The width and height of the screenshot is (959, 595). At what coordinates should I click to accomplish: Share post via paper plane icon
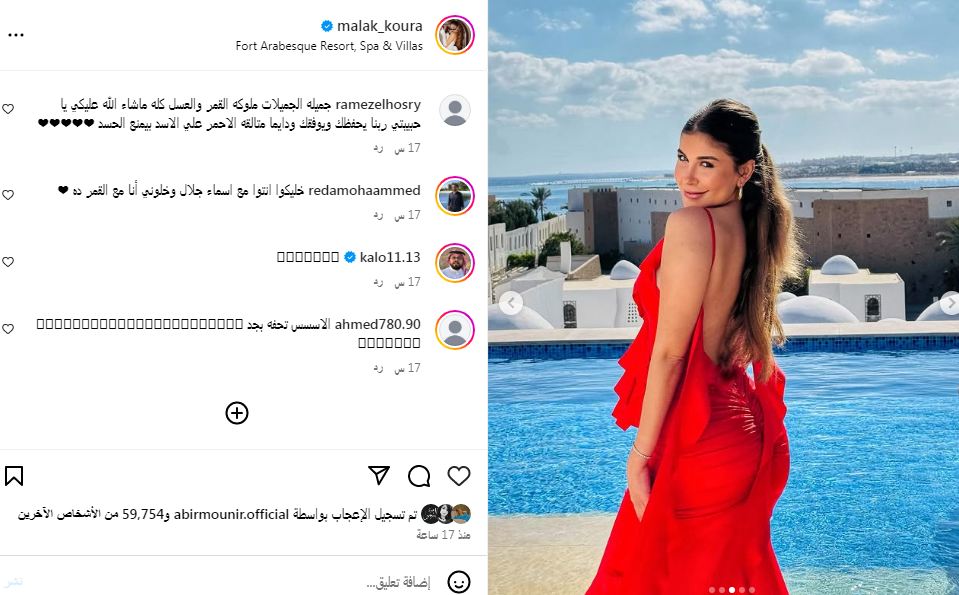pyautogui.click(x=379, y=475)
